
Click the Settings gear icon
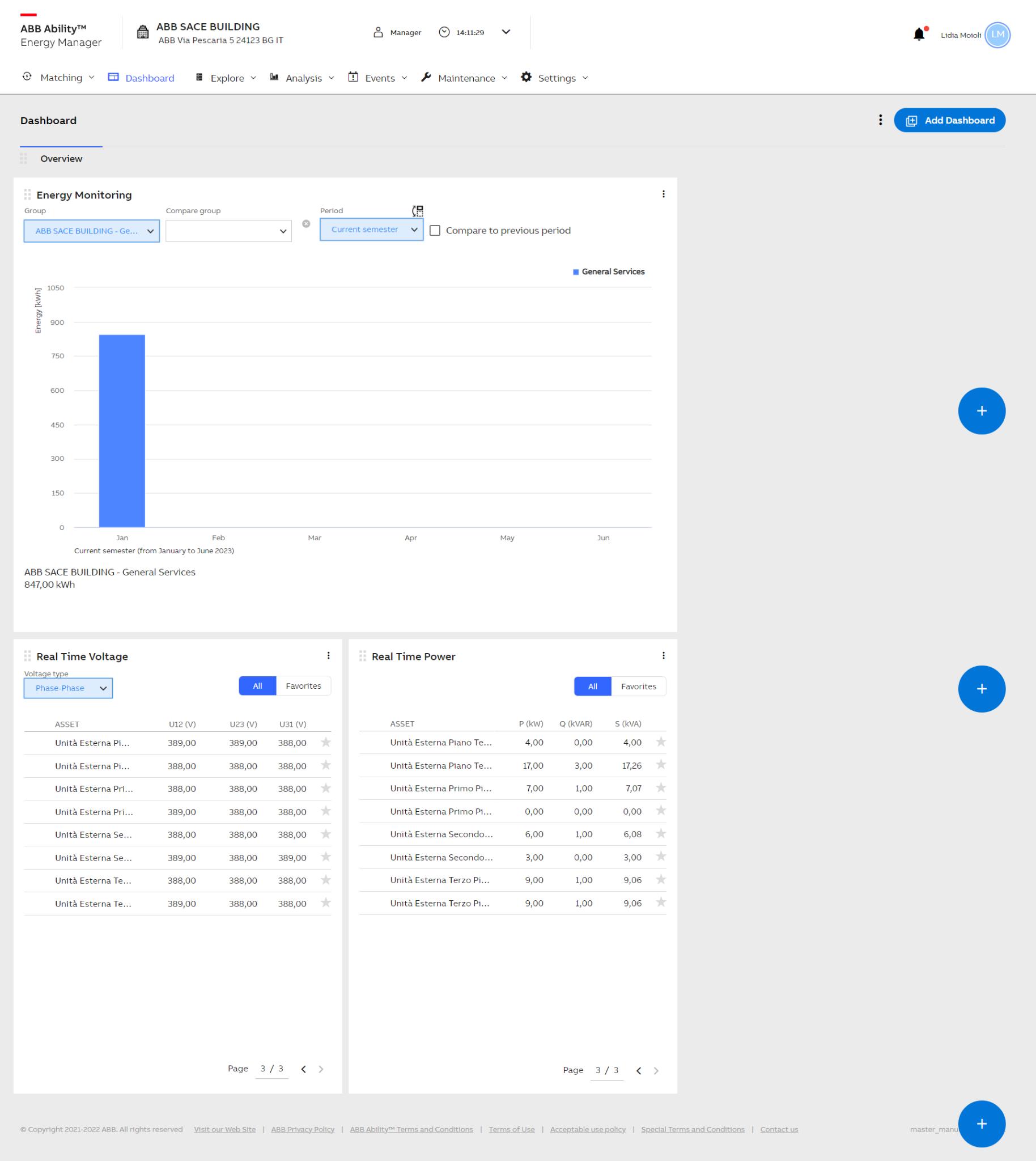(527, 77)
